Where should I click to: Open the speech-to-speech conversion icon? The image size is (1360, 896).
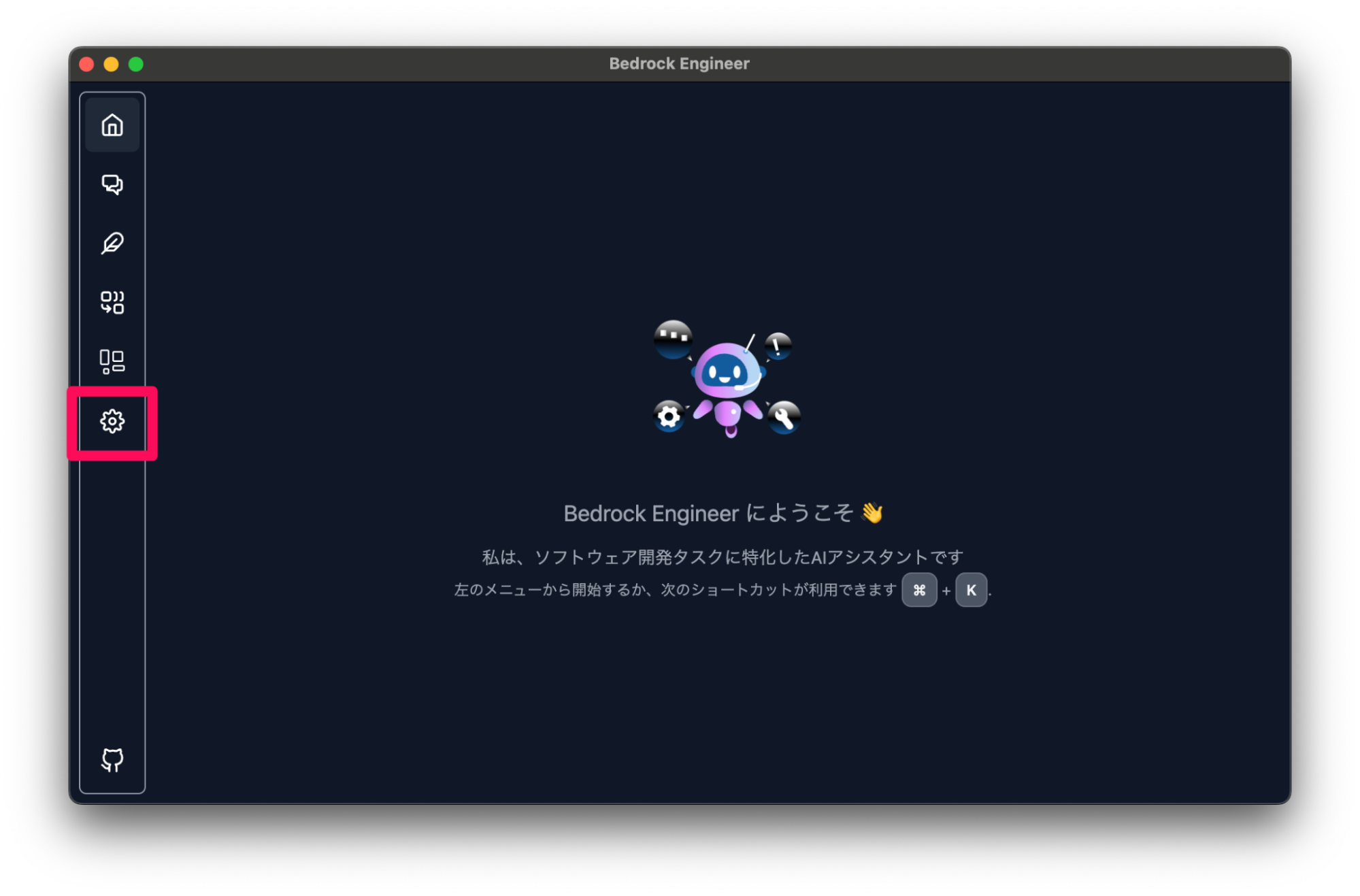pos(112,303)
